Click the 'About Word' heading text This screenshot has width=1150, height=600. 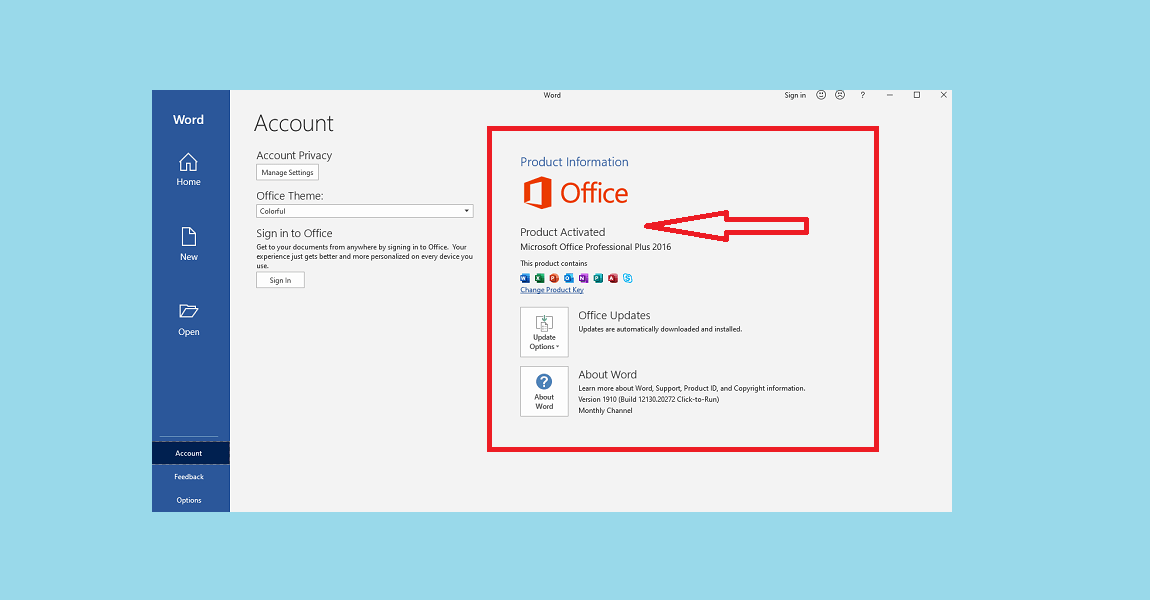607,375
